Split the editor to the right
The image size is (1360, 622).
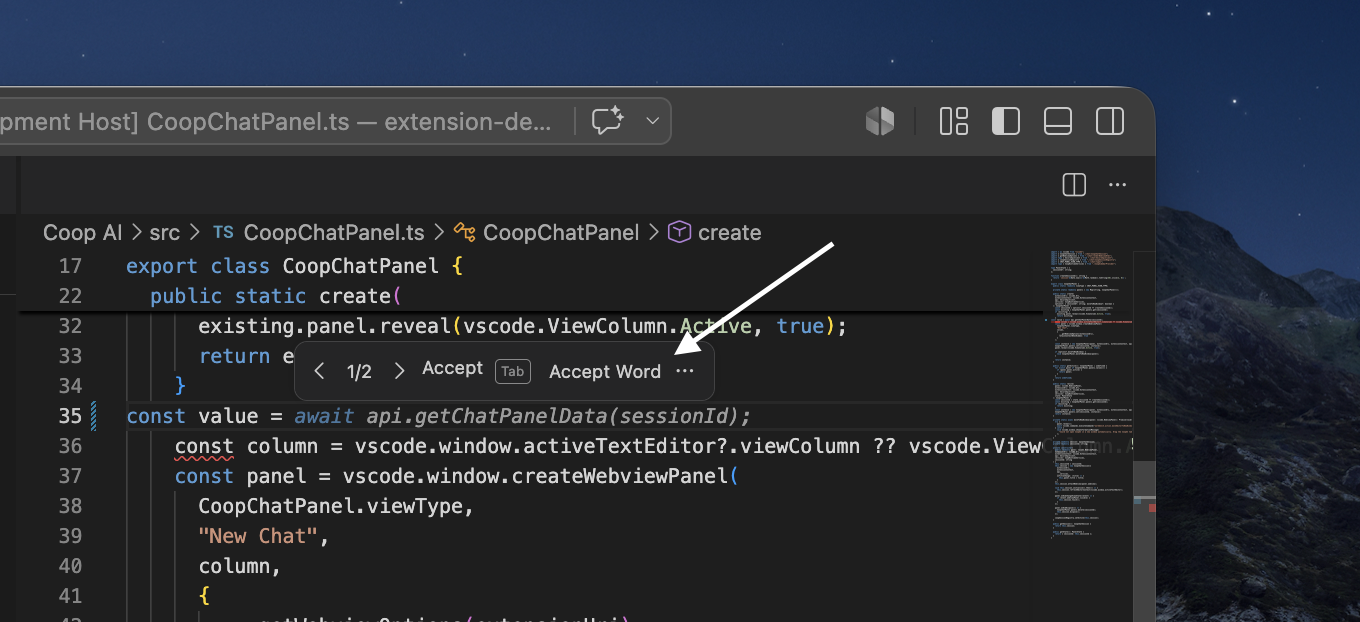click(x=1074, y=185)
